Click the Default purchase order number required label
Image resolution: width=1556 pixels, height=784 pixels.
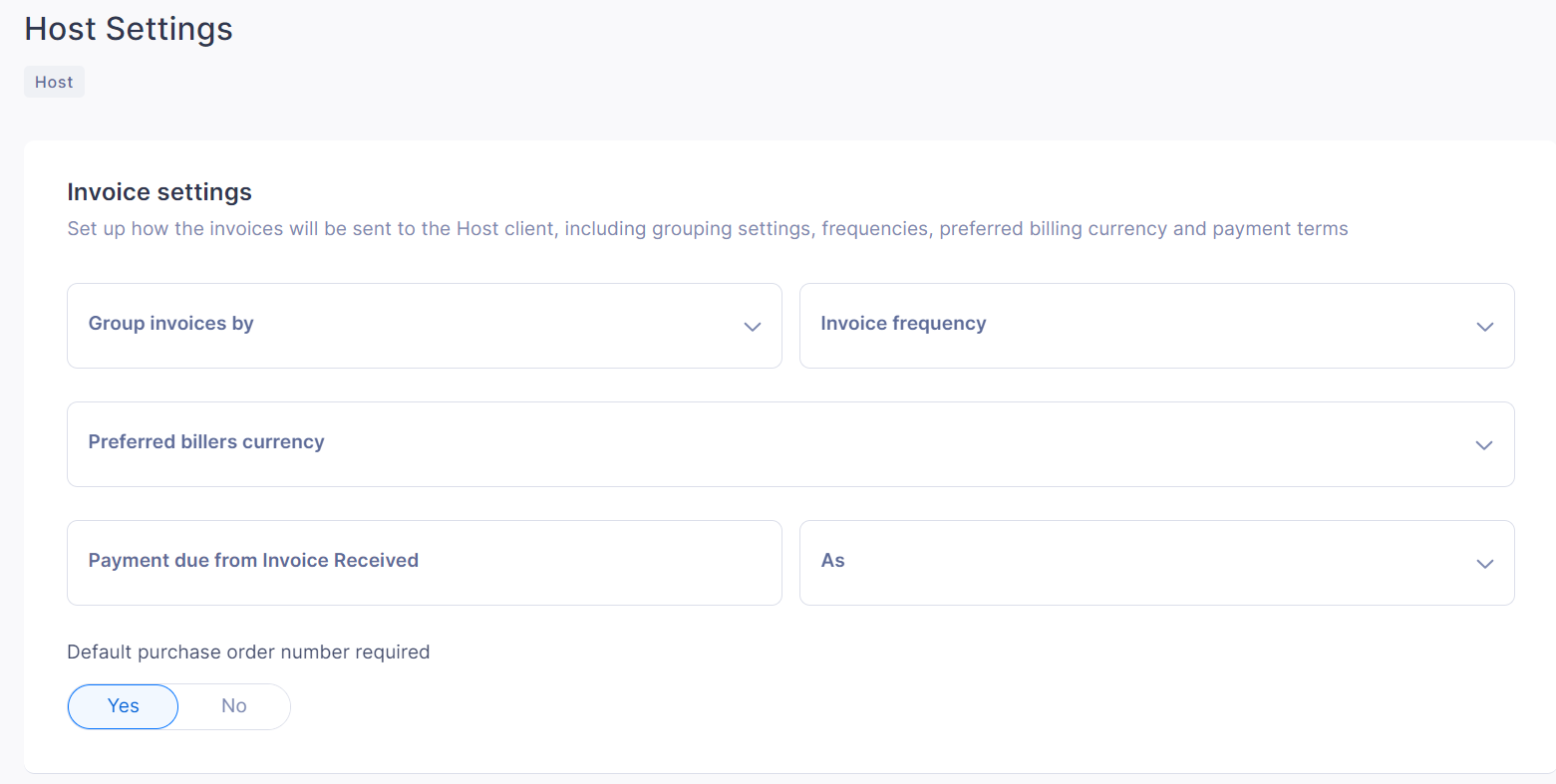[x=248, y=653]
